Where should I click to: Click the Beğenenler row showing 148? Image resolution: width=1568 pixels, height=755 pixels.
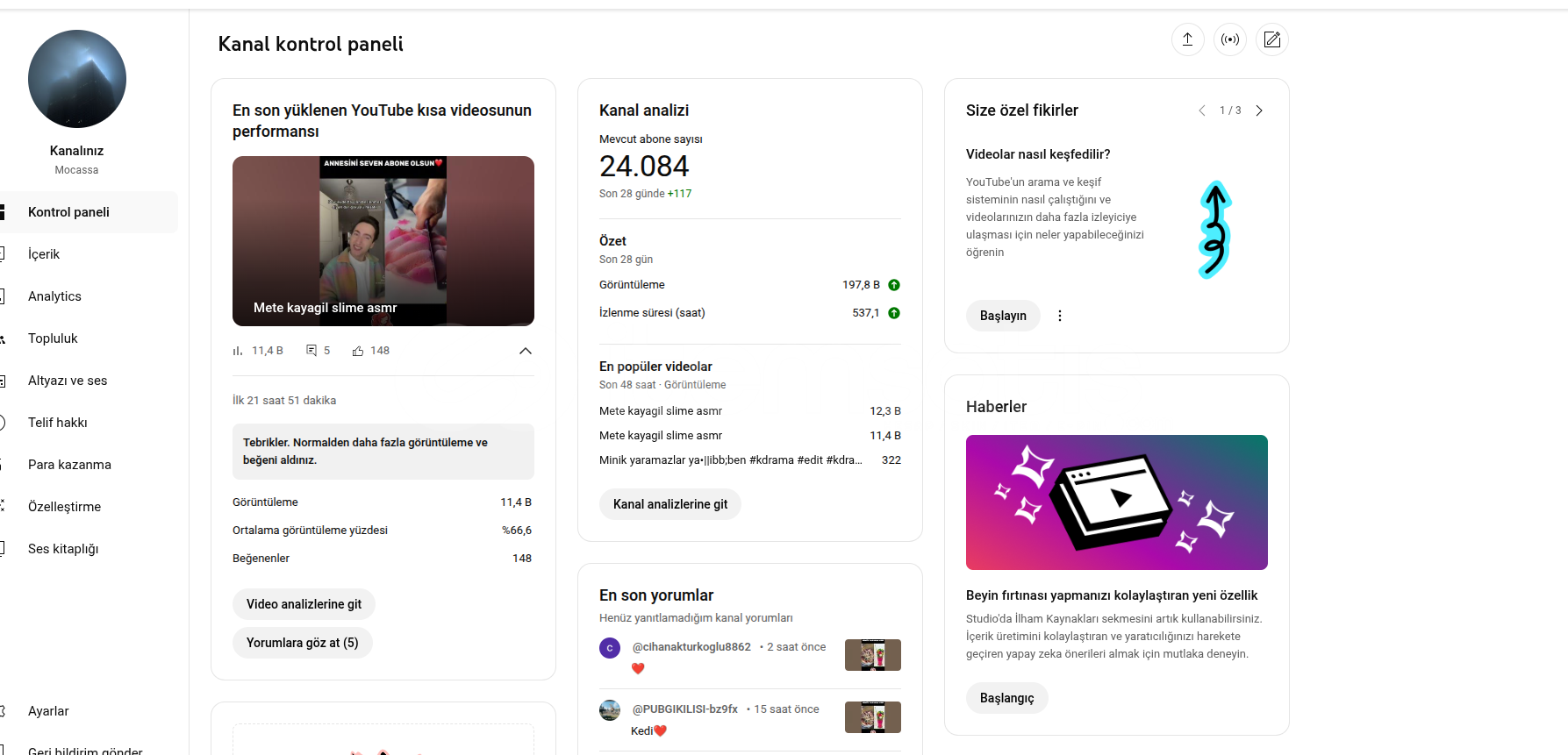pos(383,559)
